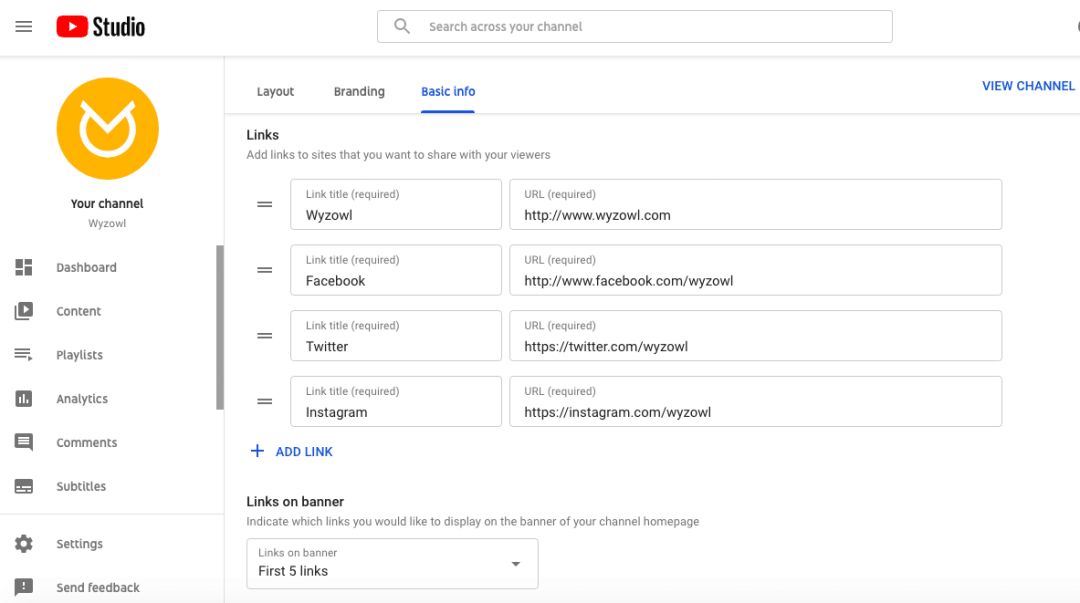
Task: Click Send feedback in the sidebar
Action: [98, 587]
